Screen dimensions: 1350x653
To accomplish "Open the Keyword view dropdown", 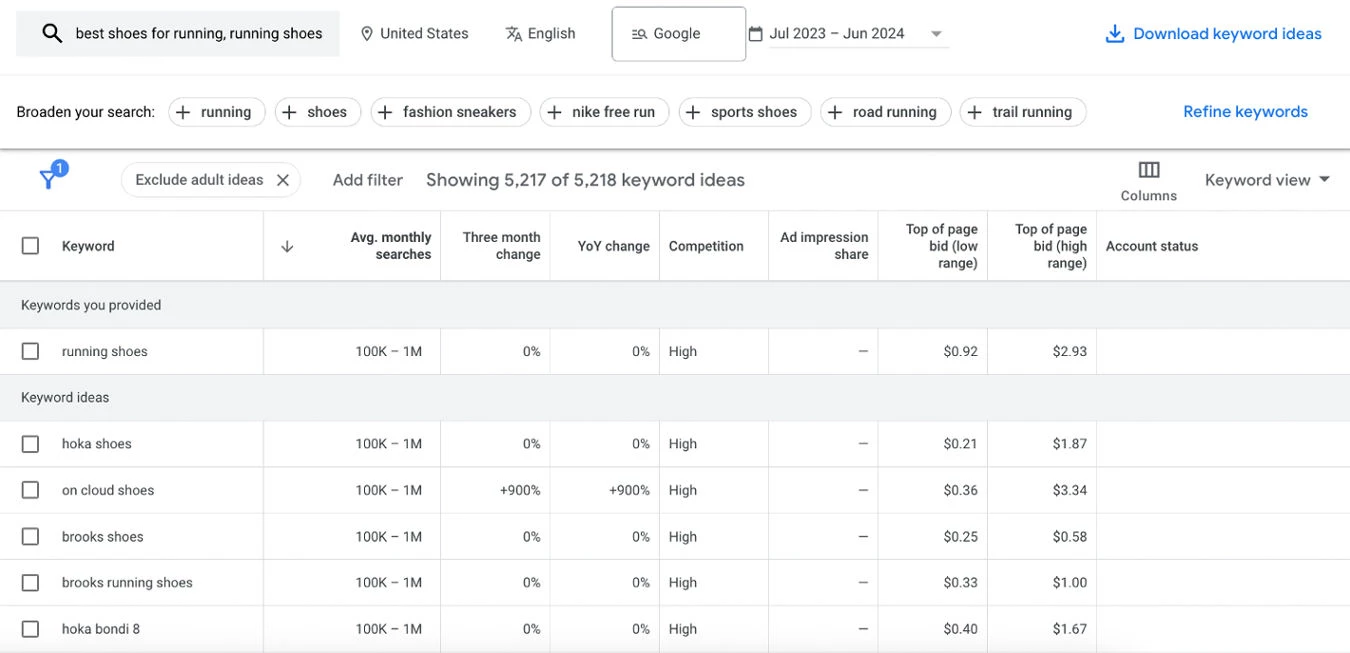I will pos(1267,180).
